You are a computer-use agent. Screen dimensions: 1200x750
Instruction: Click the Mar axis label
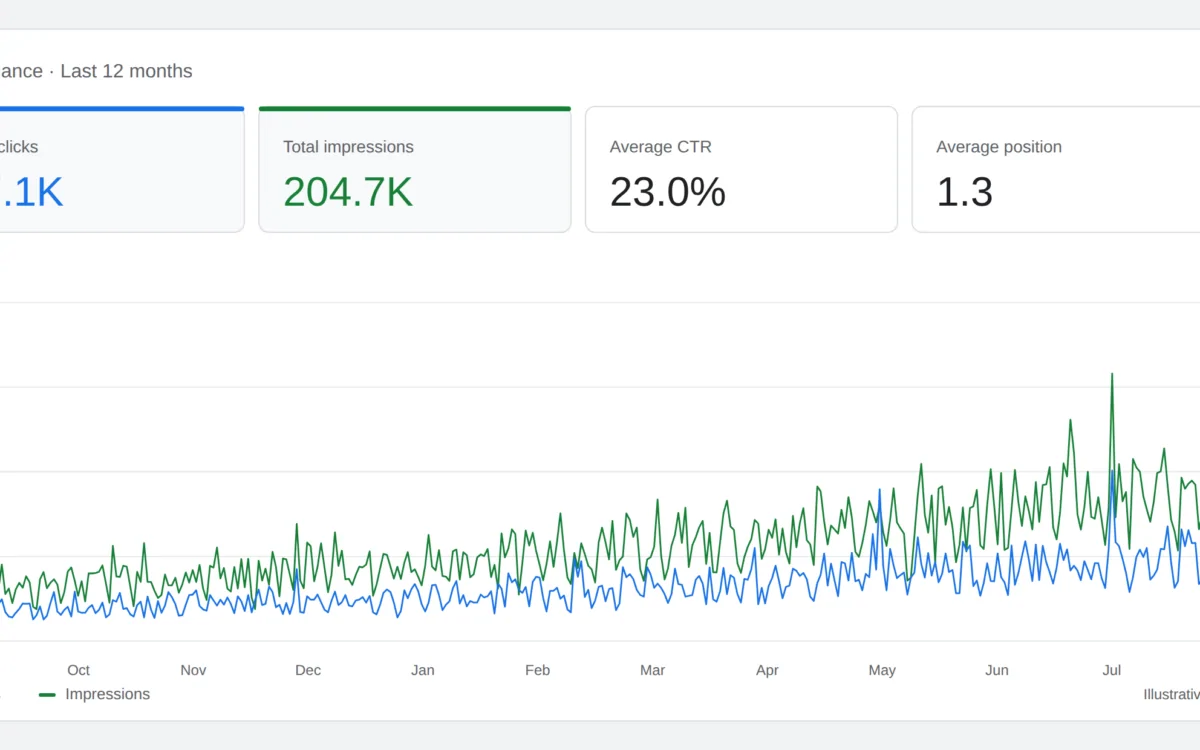click(652, 670)
